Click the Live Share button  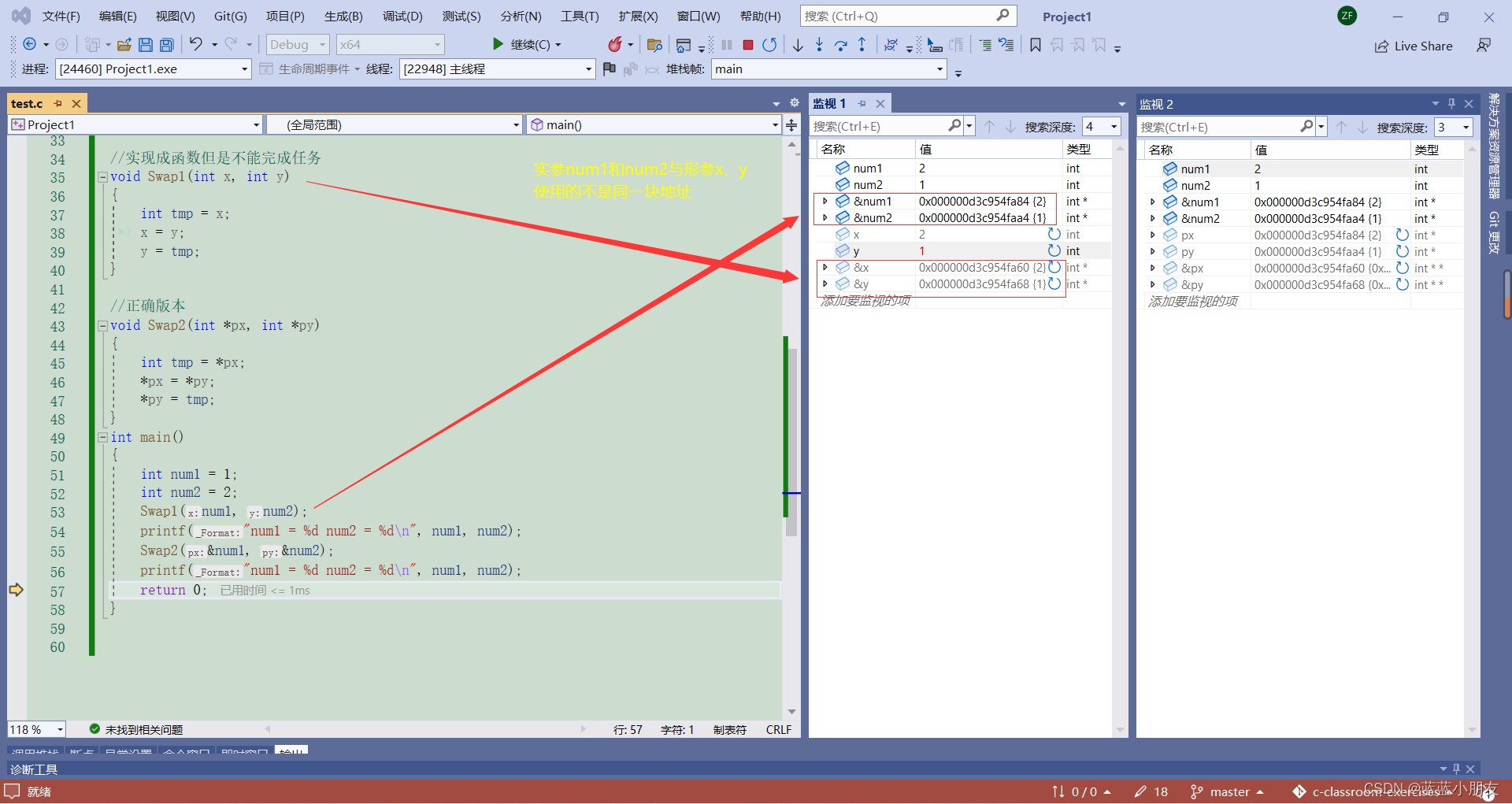click(x=1414, y=46)
